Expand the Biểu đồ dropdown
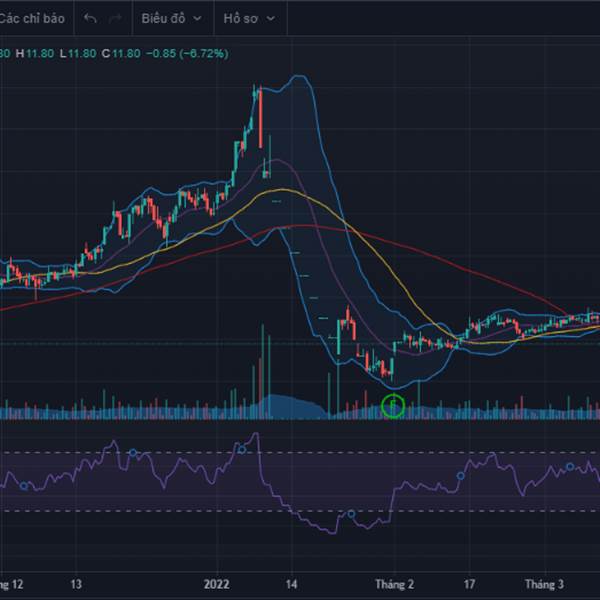600x600 pixels. tap(171, 18)
